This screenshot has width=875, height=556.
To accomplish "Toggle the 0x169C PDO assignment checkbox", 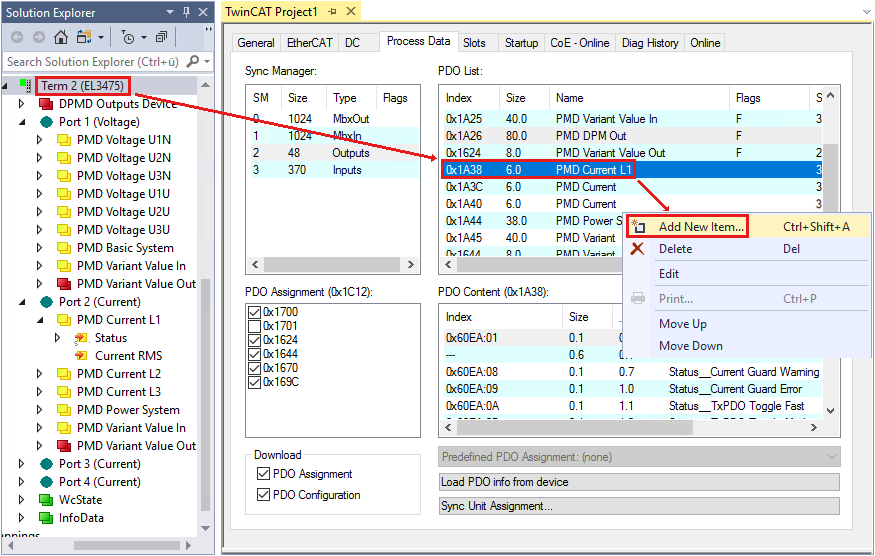I will tap(254, 382).
